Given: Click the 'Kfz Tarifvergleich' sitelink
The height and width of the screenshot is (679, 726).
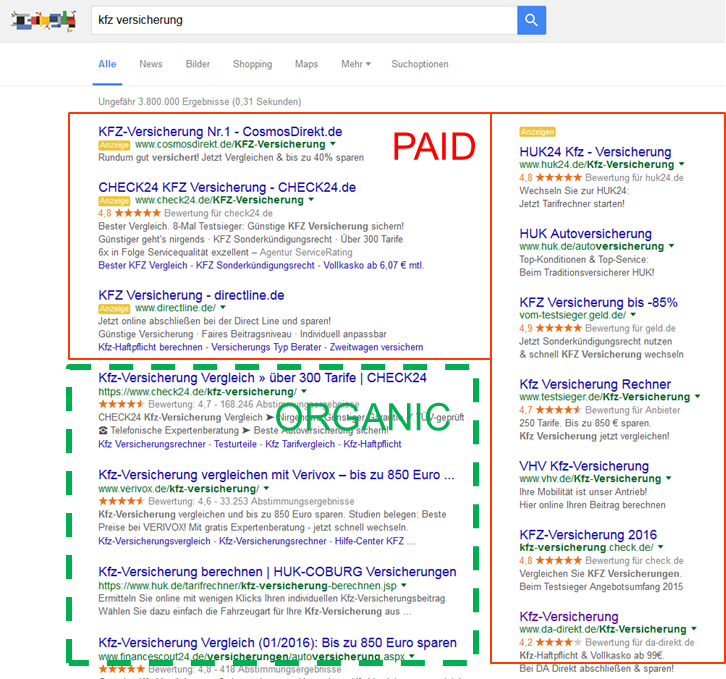Looking at the screenshot, I should [300, 444].
